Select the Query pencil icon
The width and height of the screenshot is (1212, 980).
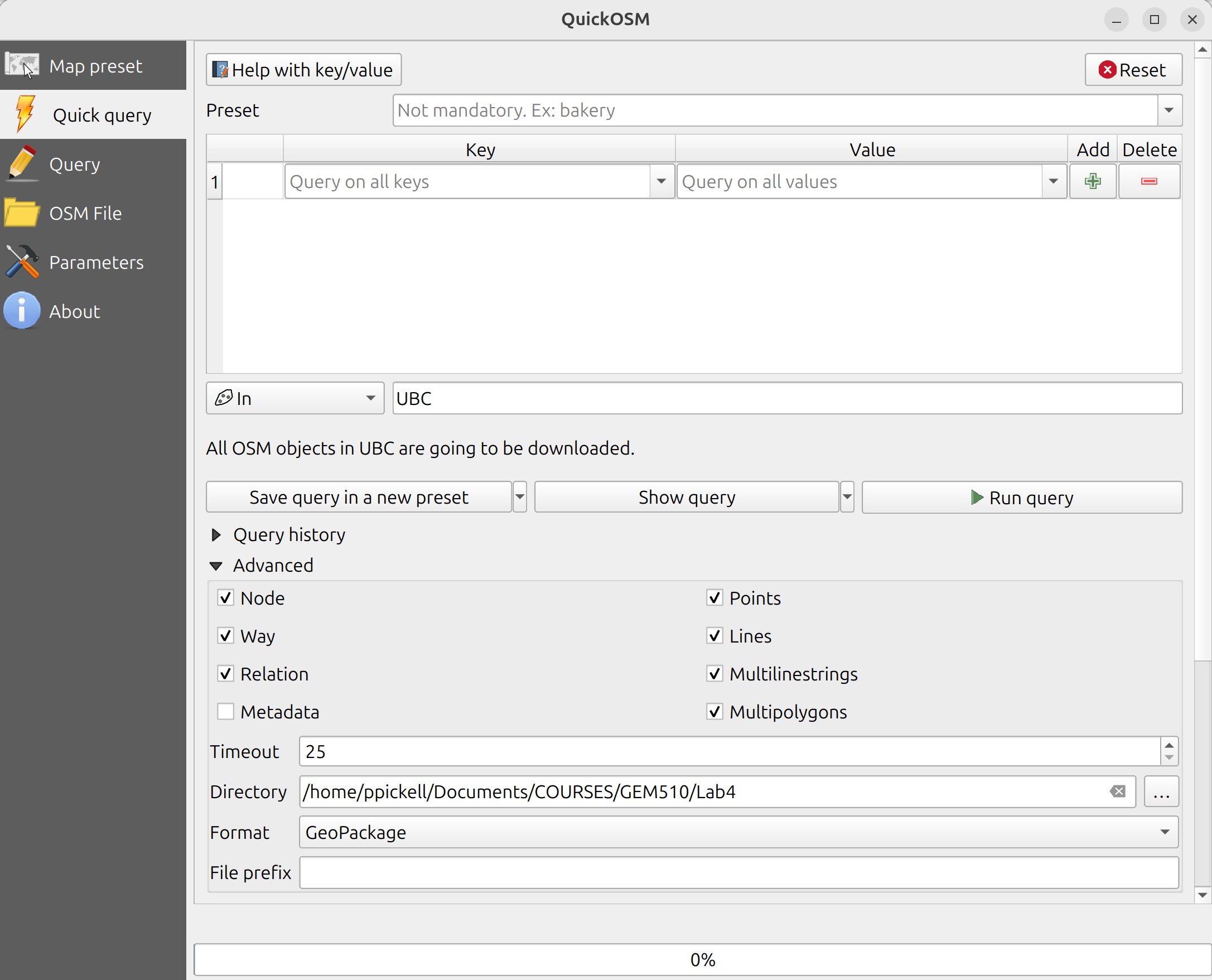[x=21, y=163]
